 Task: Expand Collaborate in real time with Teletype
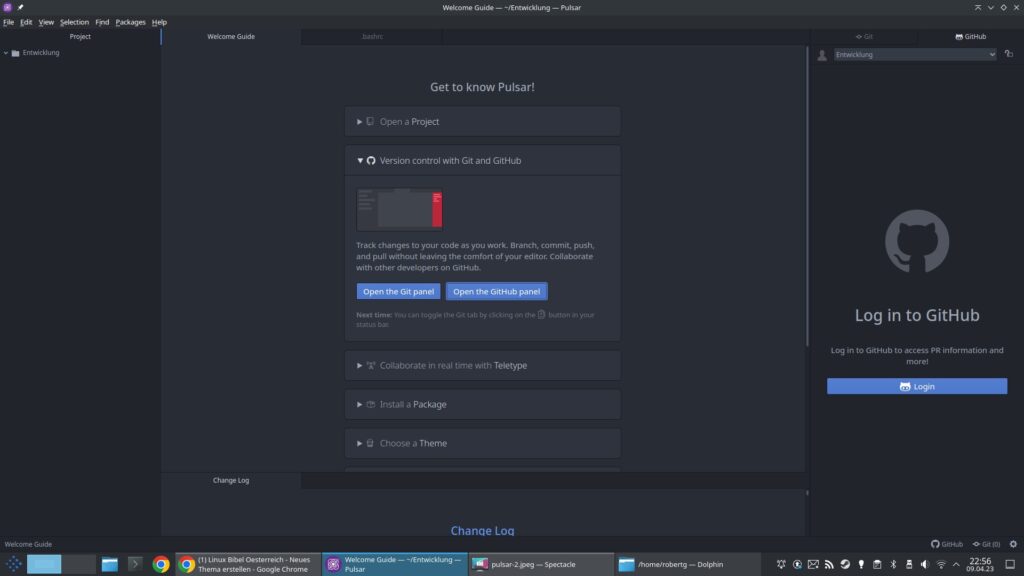(483, 366)
